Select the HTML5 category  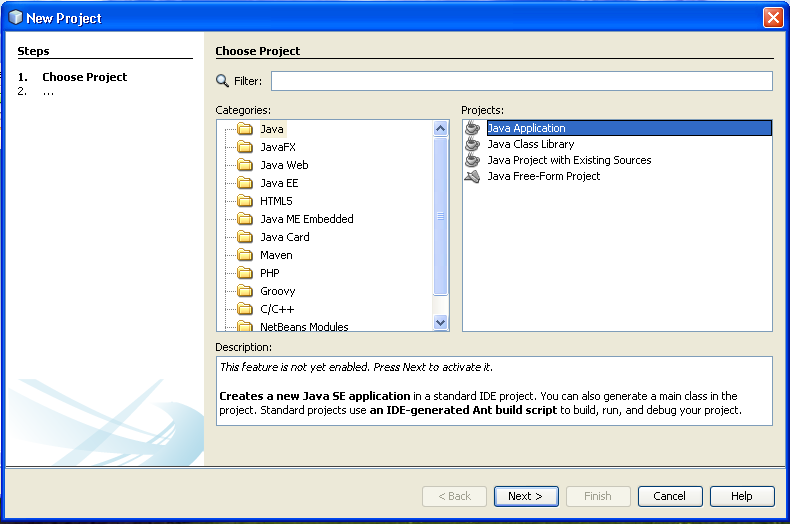click(x=276, y=201)
